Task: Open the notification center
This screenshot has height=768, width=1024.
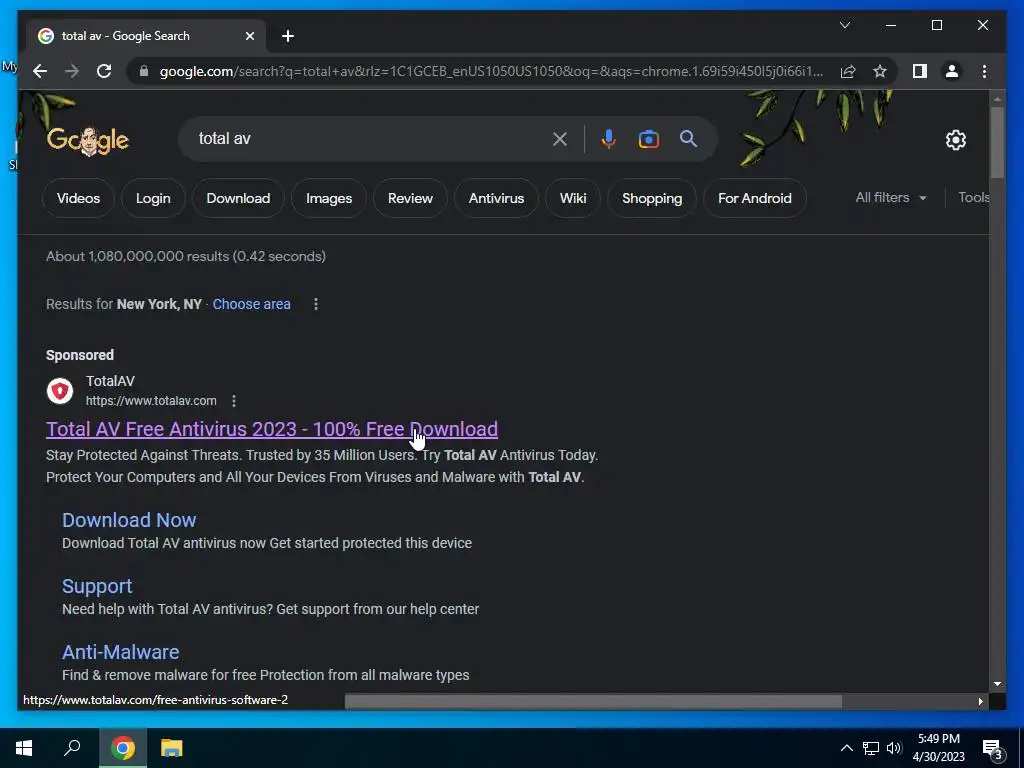Action: coord(992,748)
